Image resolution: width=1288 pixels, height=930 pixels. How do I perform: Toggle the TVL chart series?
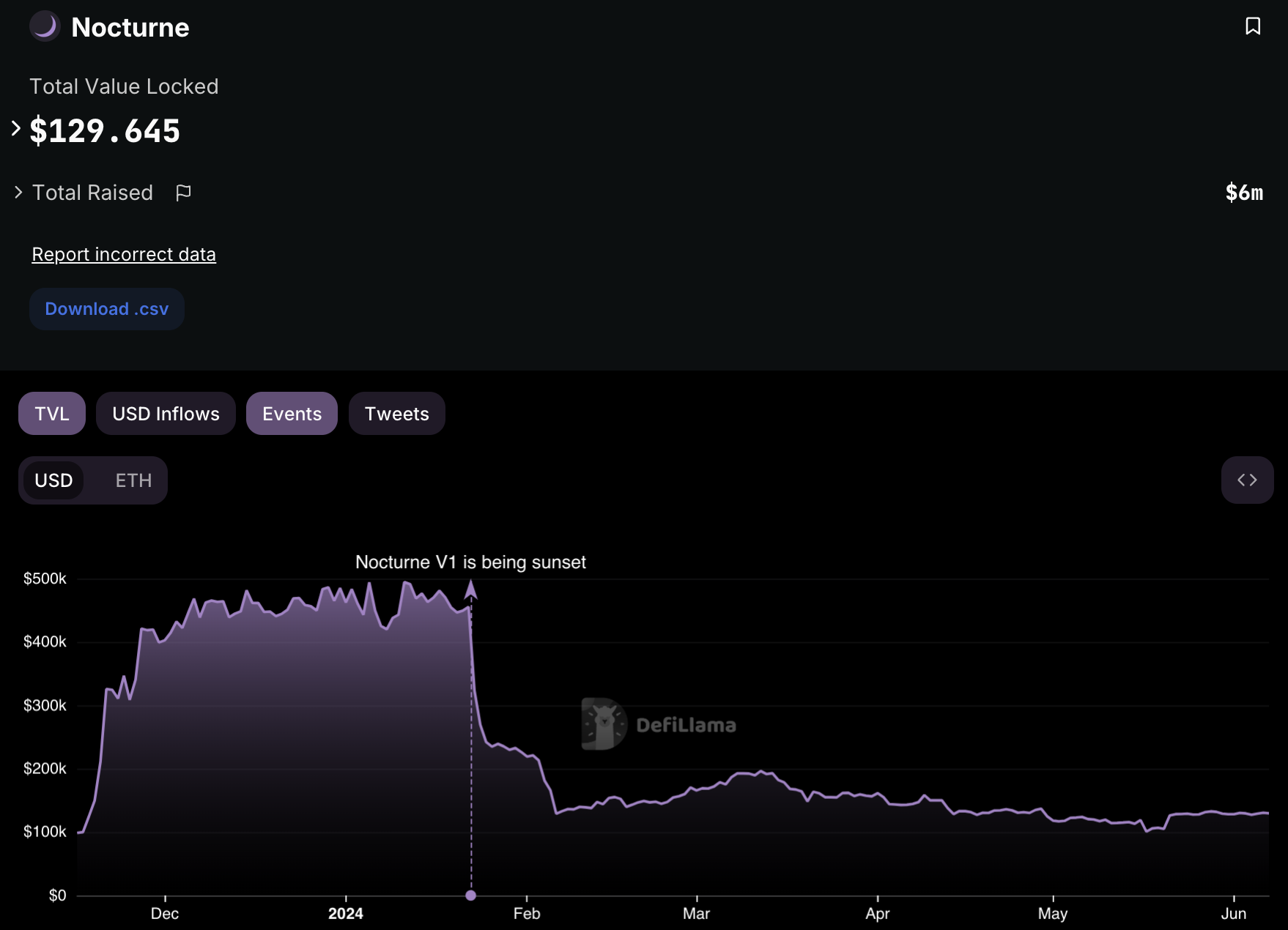pyautogui.click(x=52, y=414)
